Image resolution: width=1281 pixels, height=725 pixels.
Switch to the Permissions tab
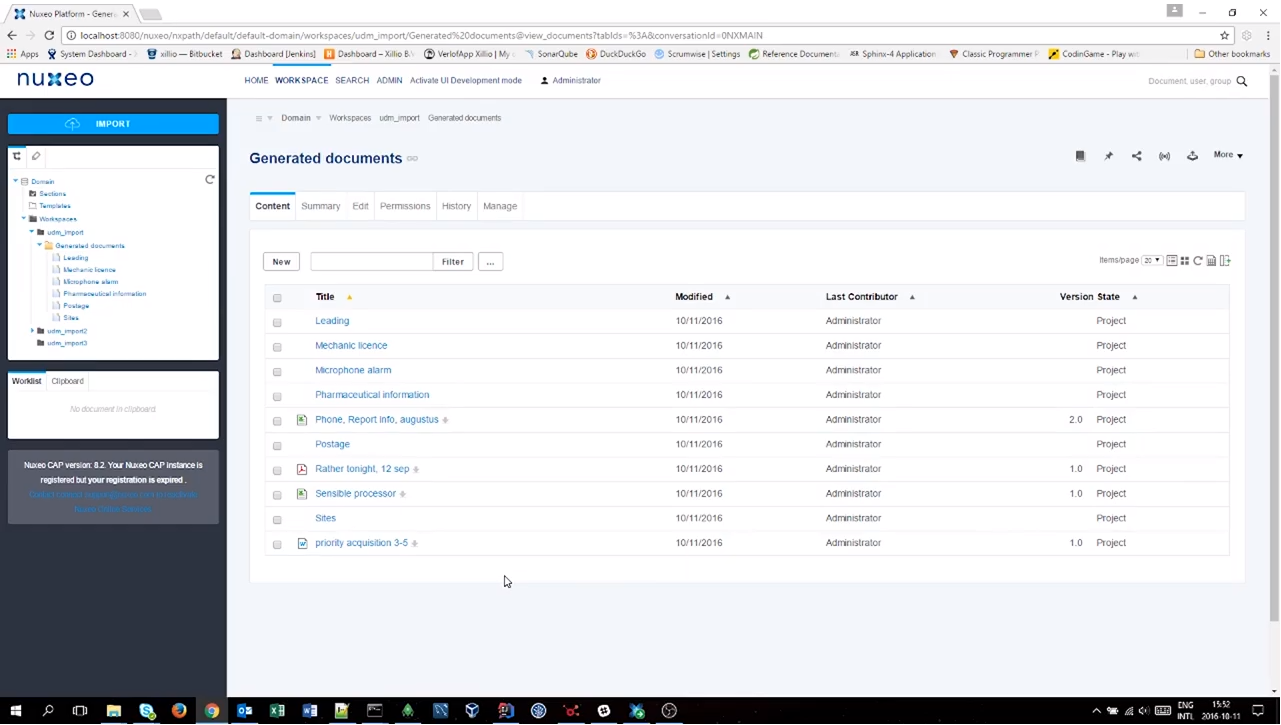[x=404, y=206]
